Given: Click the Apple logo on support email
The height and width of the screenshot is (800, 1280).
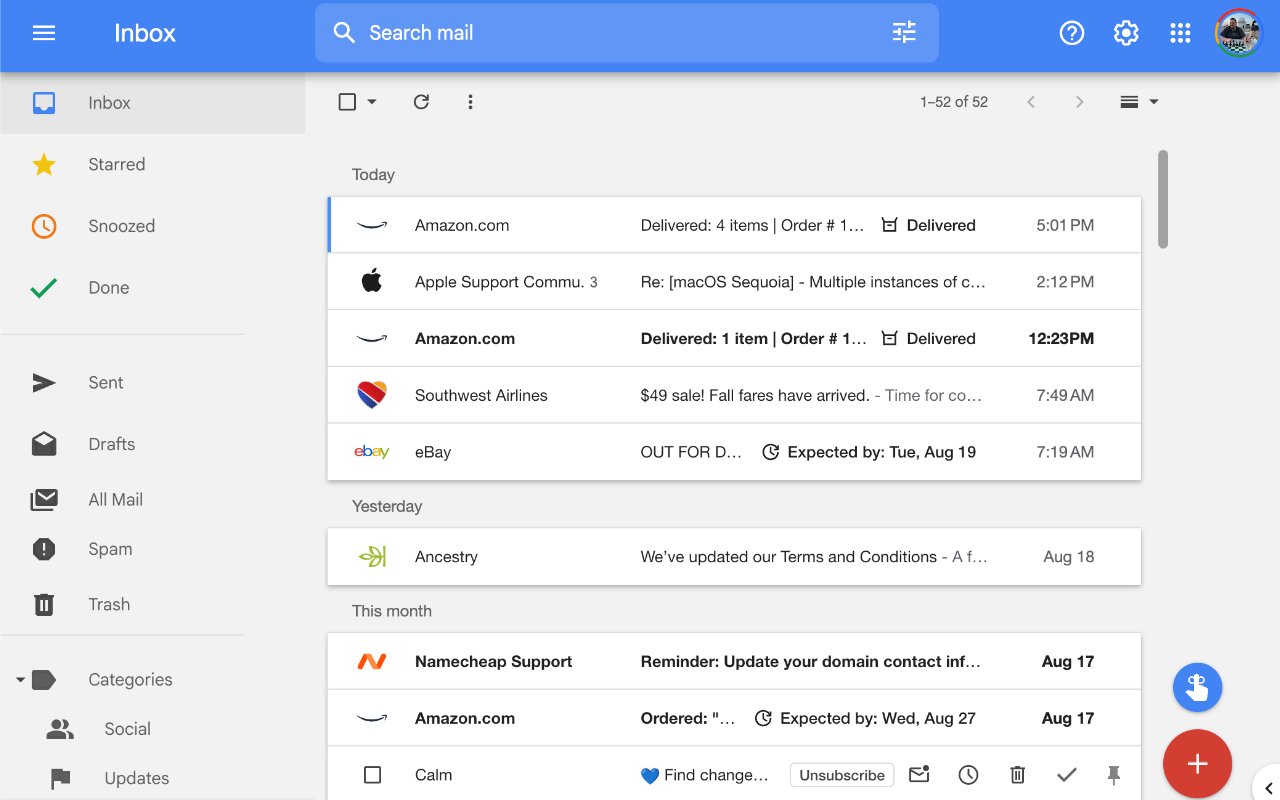Looking at the screenshot, I should 372,281.
